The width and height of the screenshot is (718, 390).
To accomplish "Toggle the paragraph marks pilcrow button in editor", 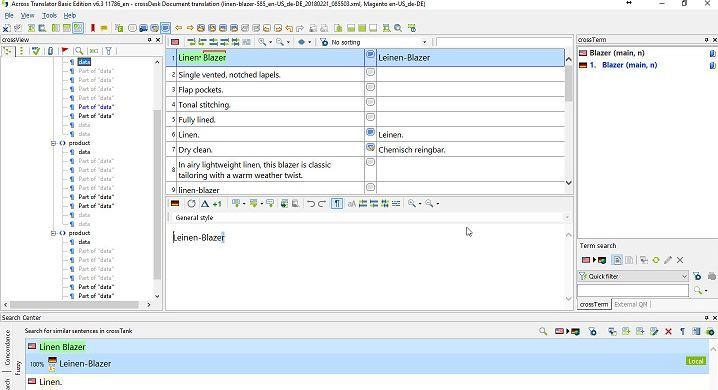I will pyautogui.click(x=337, y=203).
